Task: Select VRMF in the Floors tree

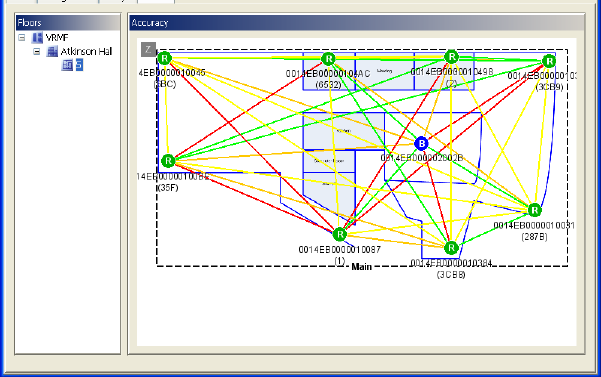Action: click(57, 38)
